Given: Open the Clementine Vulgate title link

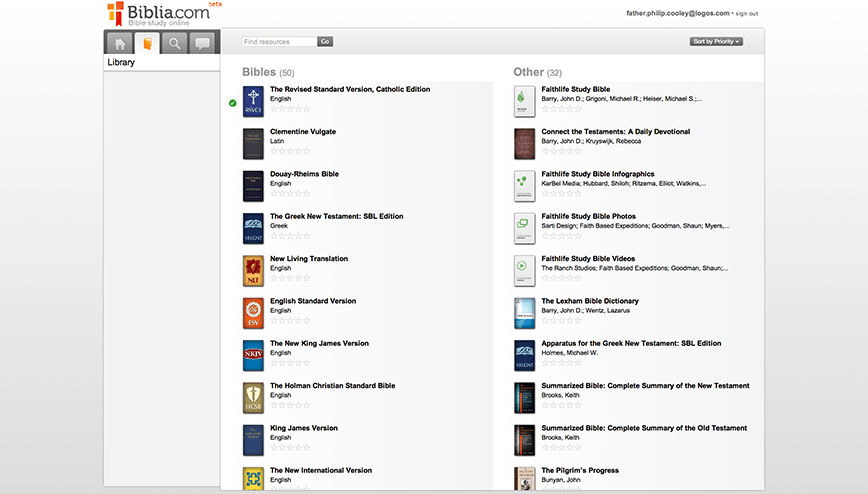Looking at the screenshot, I should (x=303, y=132).
